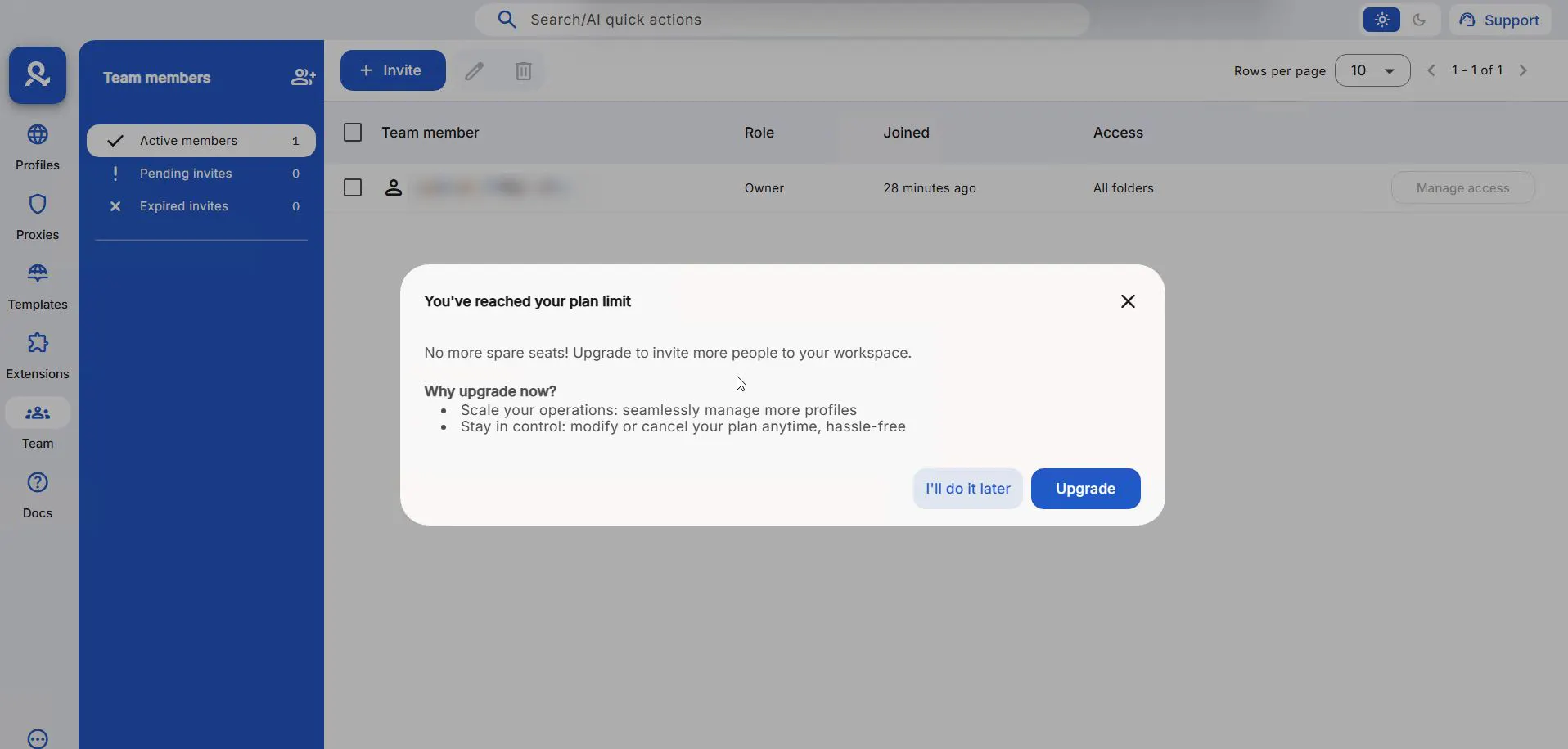The width and height of the screenshot is (1568, 749).
Task: Click the add team member icon
Action: [303, 77]
